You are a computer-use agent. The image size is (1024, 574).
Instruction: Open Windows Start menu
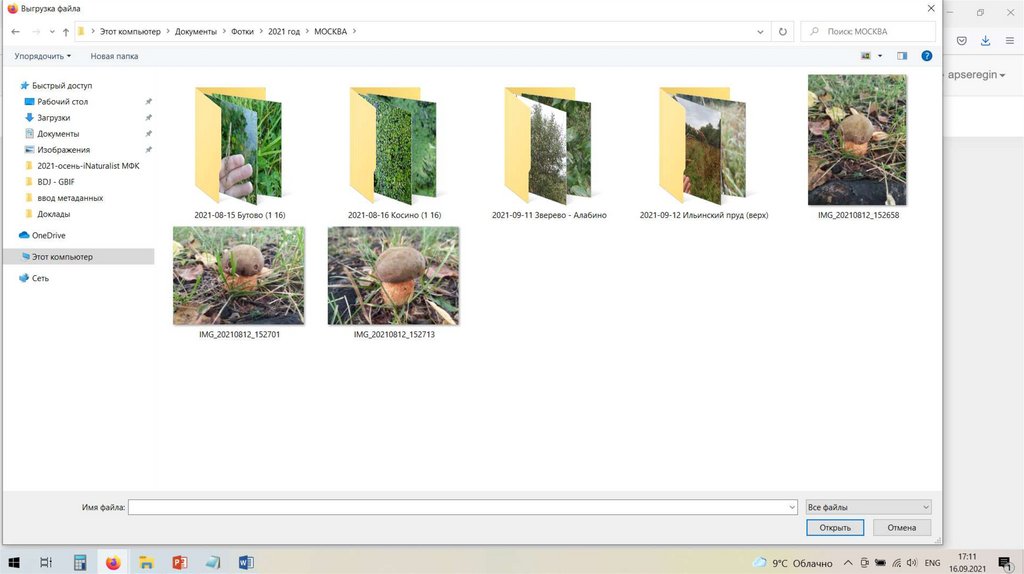point(14,562)
